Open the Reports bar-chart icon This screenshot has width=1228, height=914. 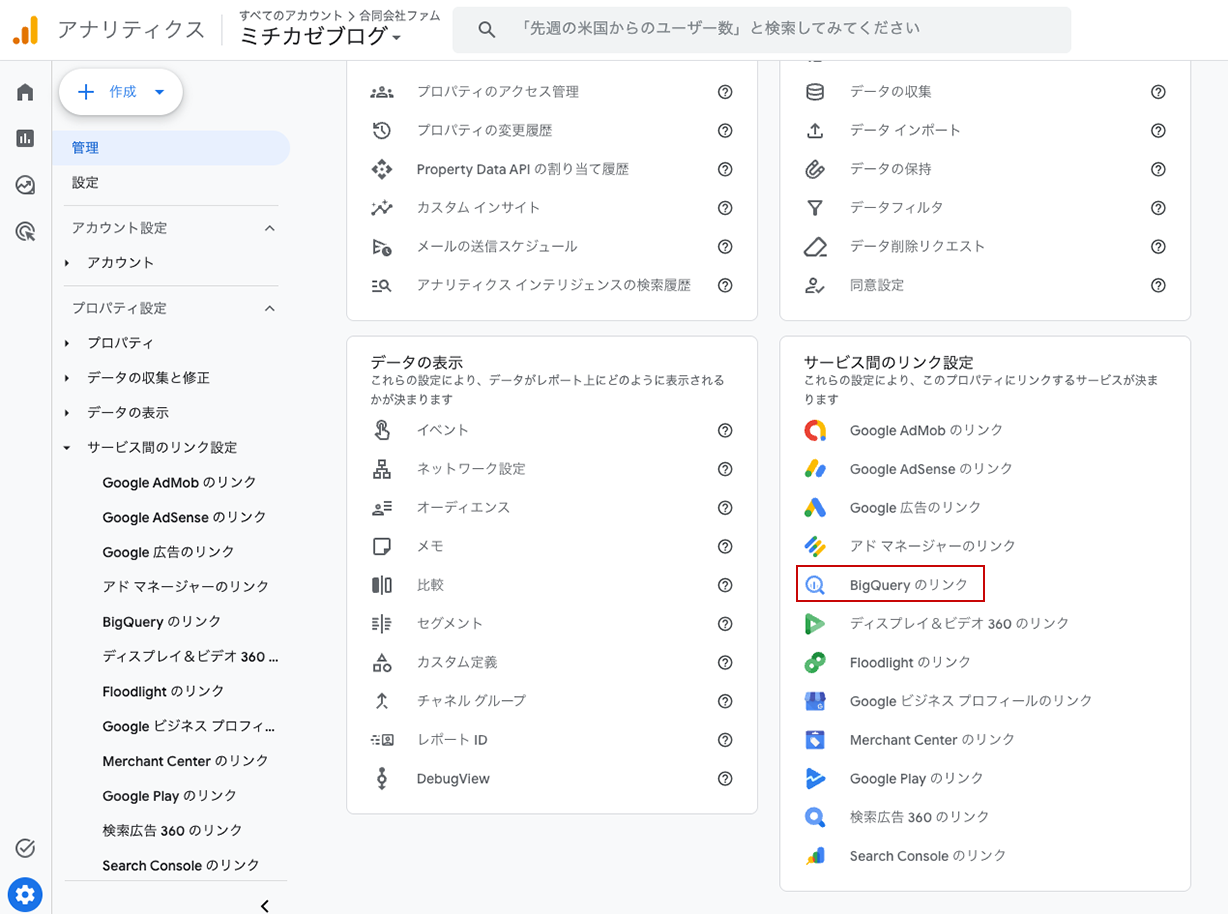pos(25,139)
